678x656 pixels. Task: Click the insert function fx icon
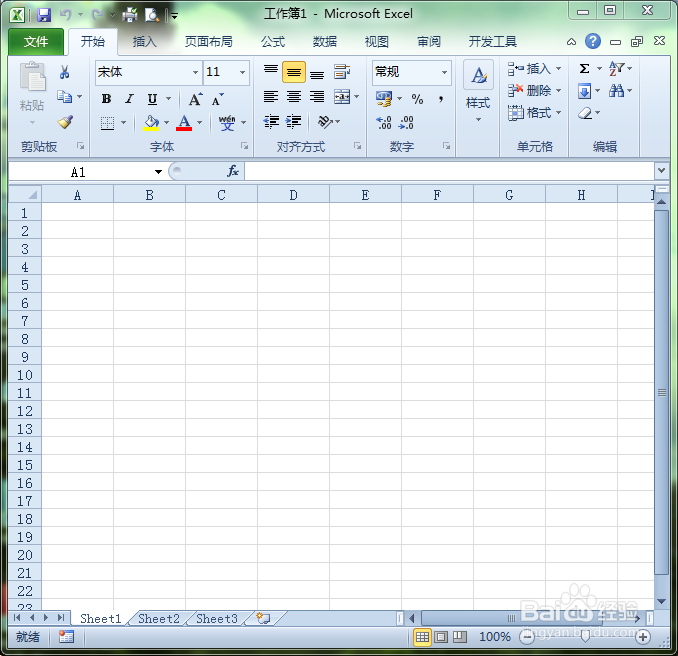pos(233,171)
